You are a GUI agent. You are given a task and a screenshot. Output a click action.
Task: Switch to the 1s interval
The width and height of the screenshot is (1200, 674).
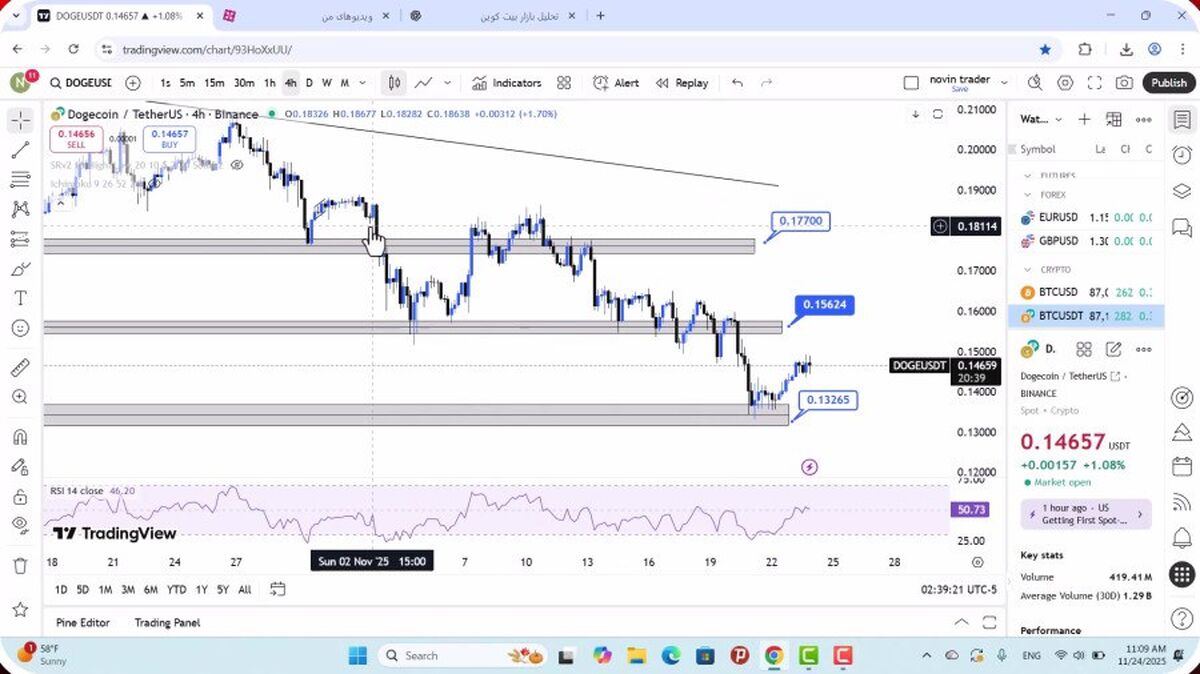coord(165,83)
